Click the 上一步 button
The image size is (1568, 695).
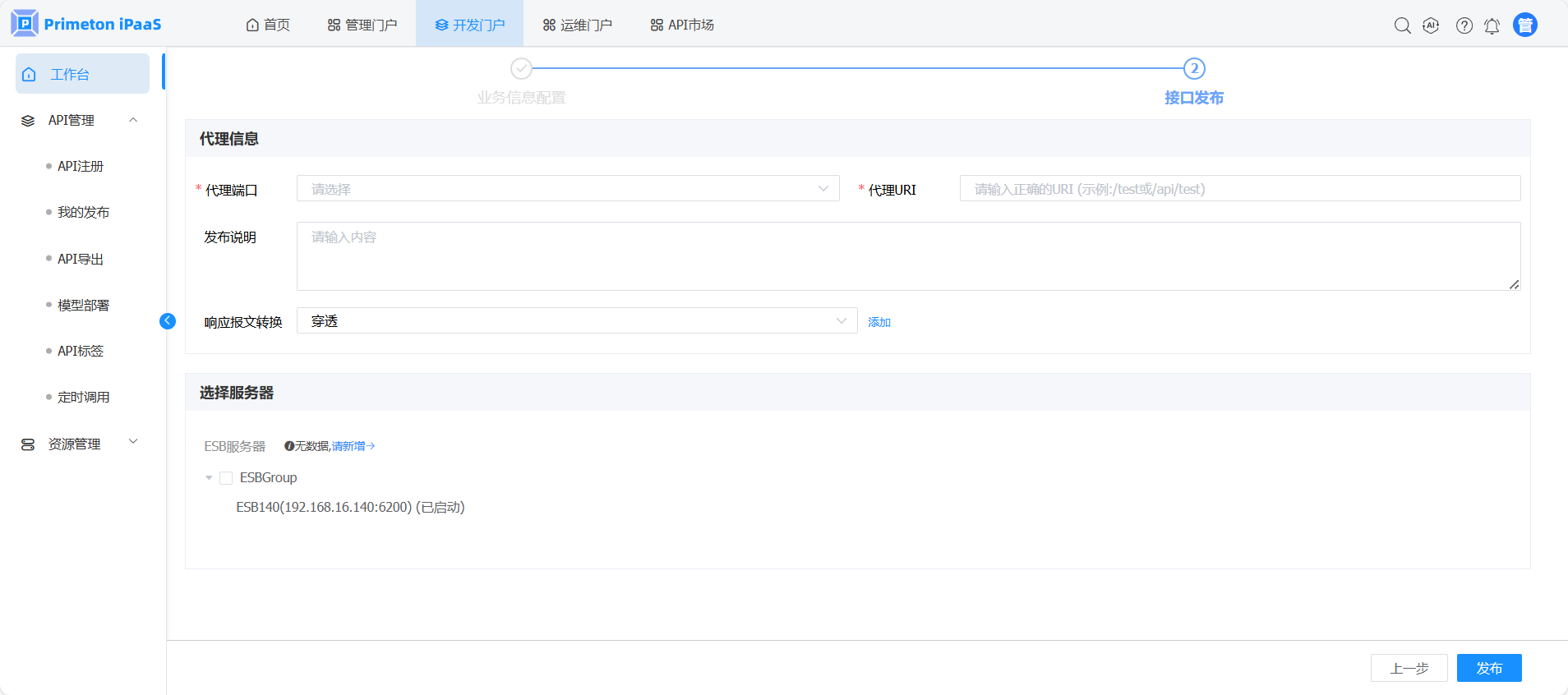pos(1409,668)
